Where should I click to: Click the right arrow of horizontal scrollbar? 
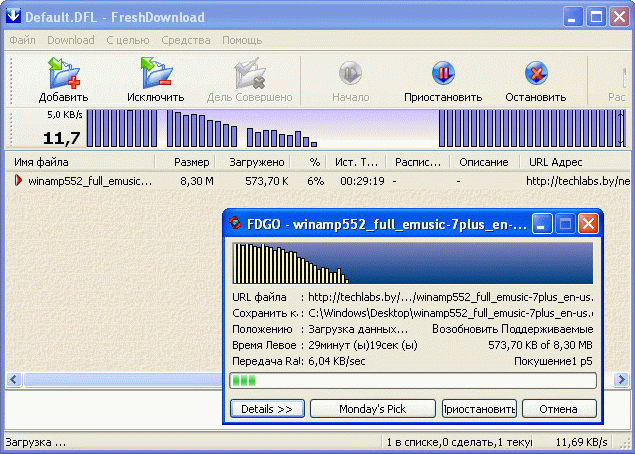pyautogui.click(x=620, y=380)
